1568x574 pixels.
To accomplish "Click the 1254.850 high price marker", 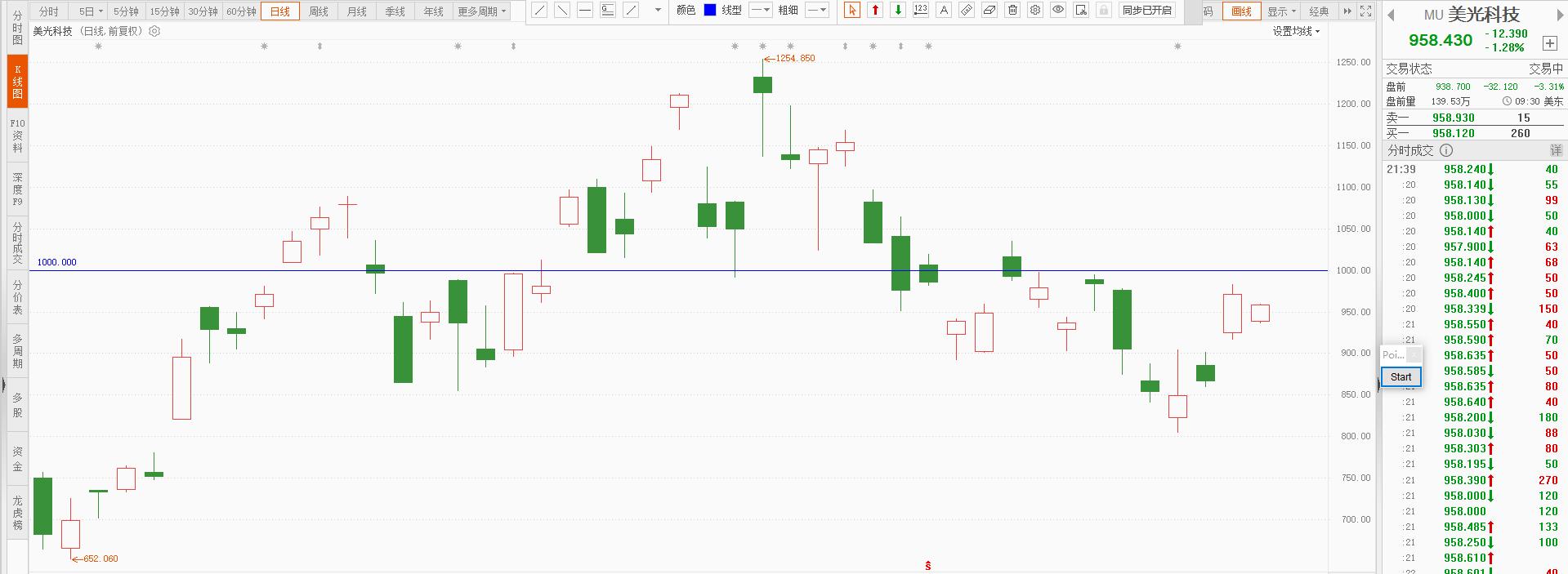I will click(789, 58).
